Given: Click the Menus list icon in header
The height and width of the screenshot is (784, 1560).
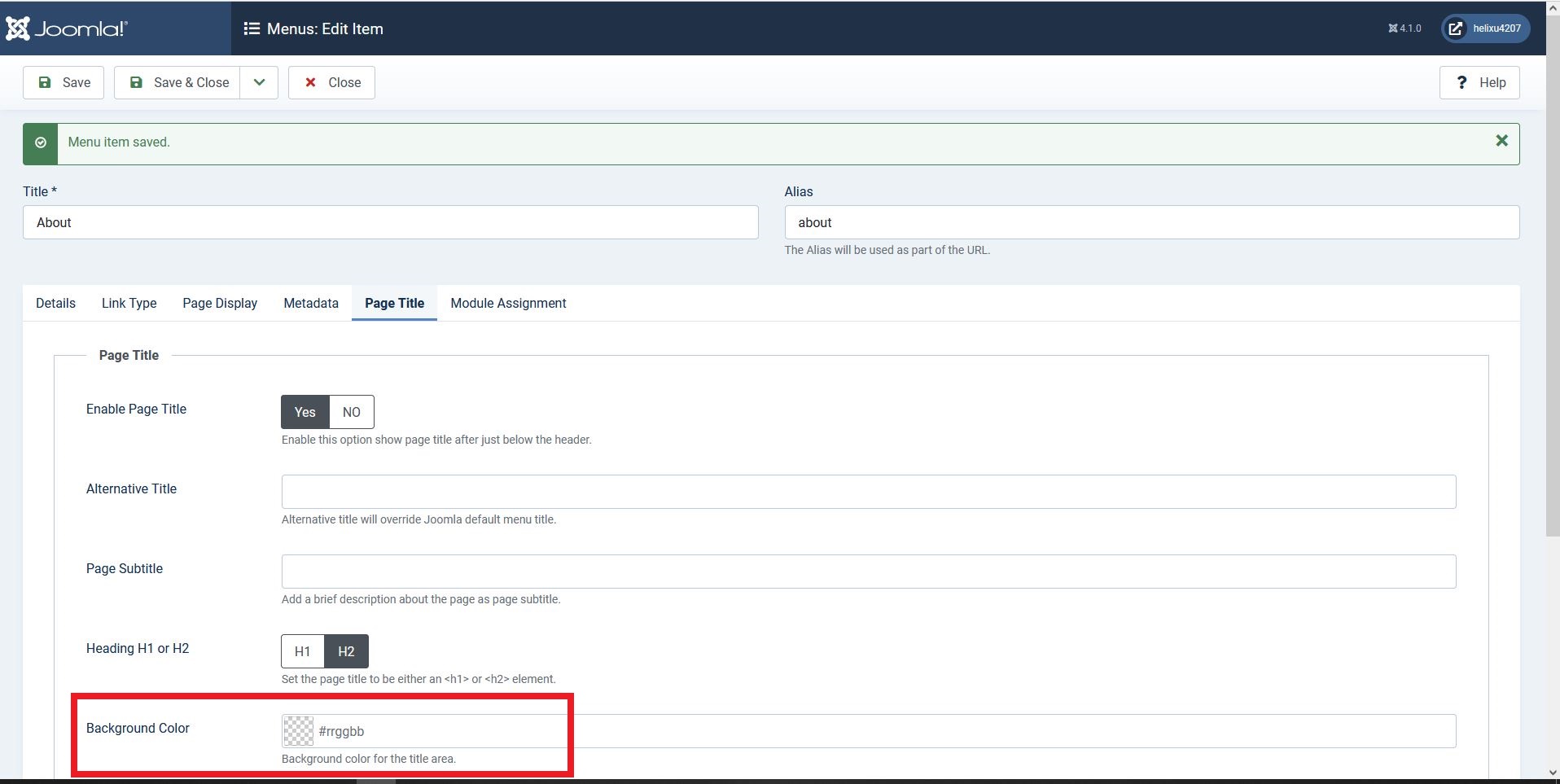Looking at the screenshot, I should (x=252, y=28).
